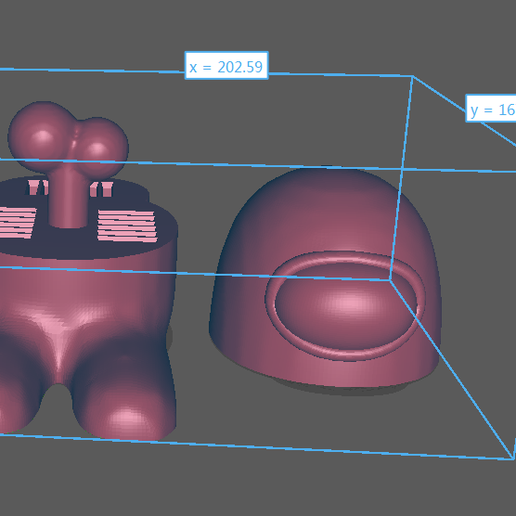This screenshot has height=516, width=516.
Task: Click the bounding box bottom right corner
Action: point(512,459)
